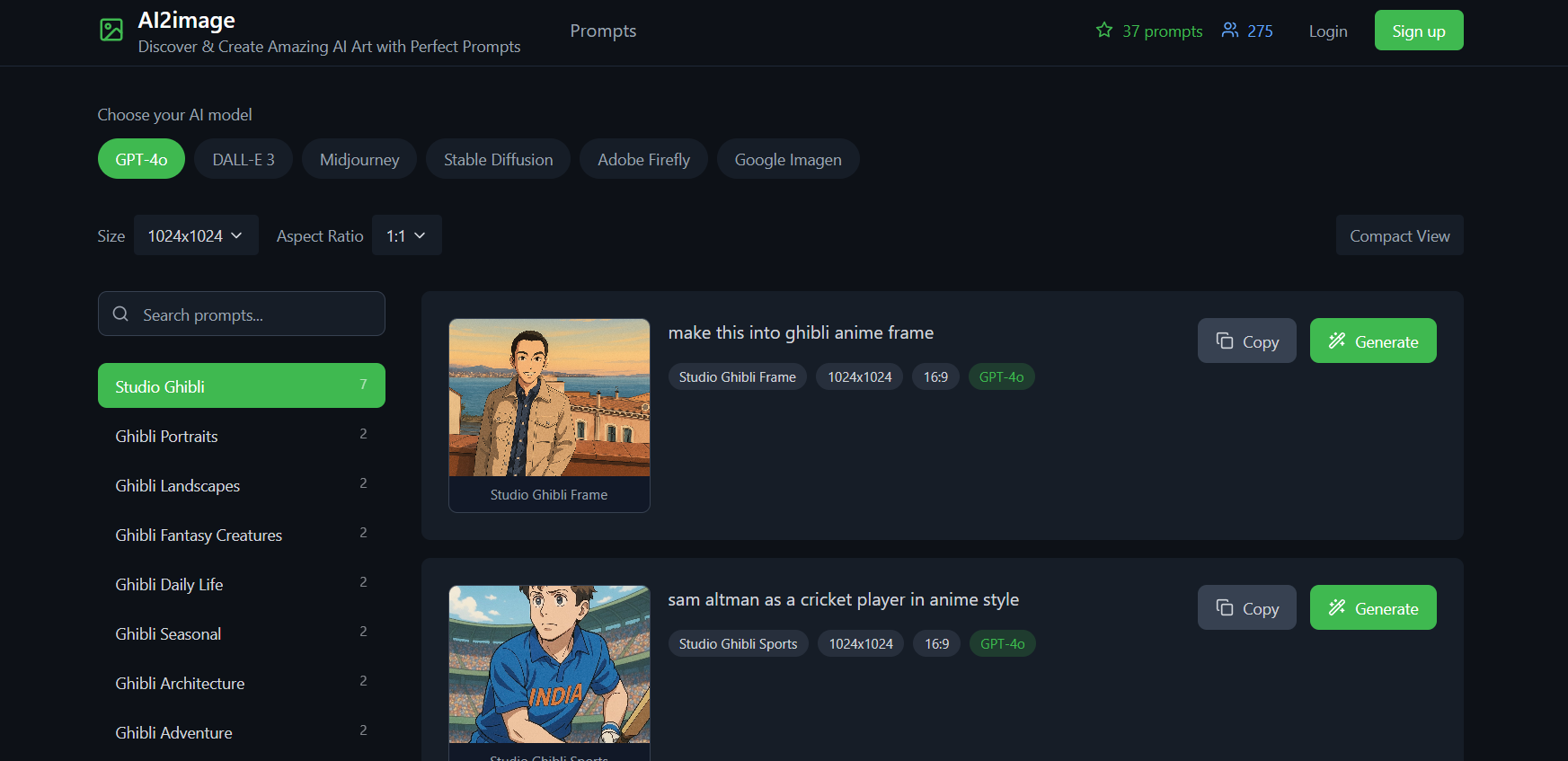The height and width of the screenshot is (761, 1568).
Task: Open the Ghibli Landscapes category
Action: 242,485
